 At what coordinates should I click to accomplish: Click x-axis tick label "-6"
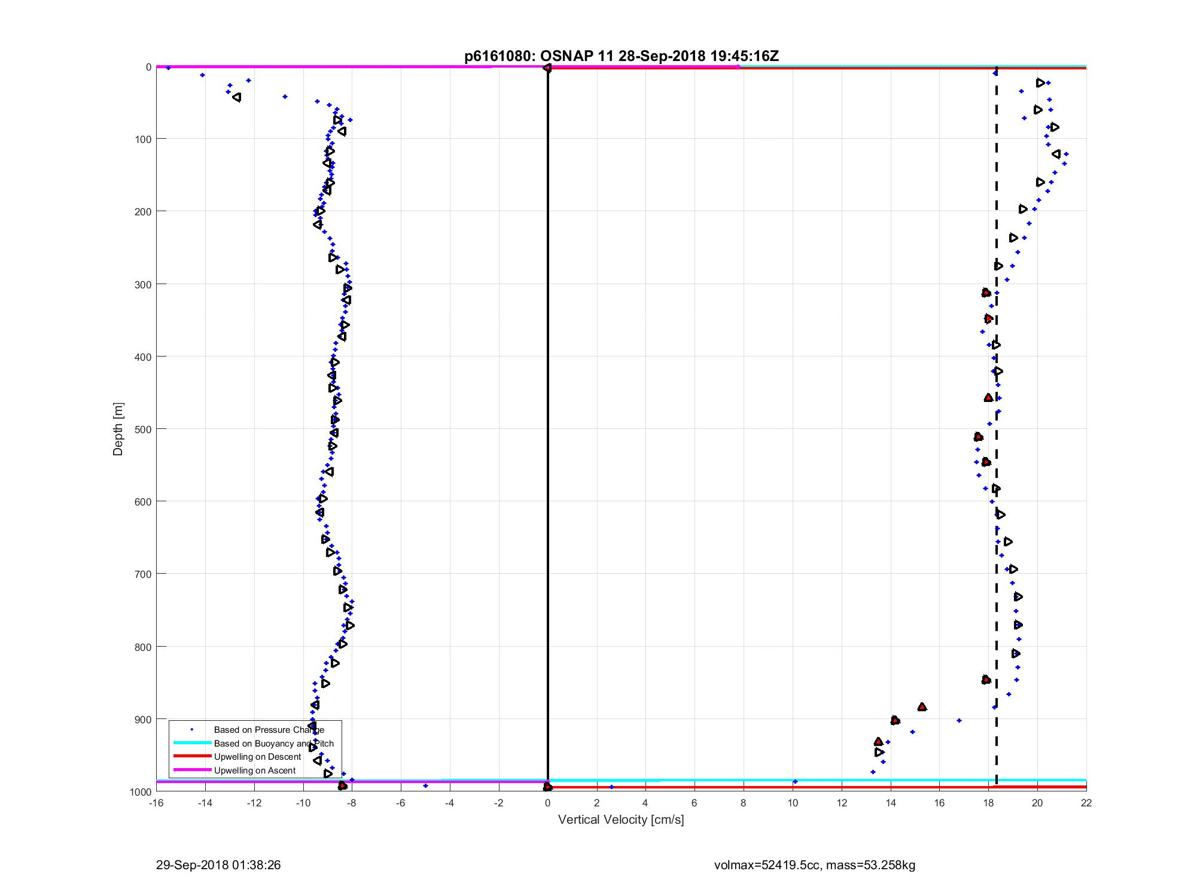click(x=401, y=803)
